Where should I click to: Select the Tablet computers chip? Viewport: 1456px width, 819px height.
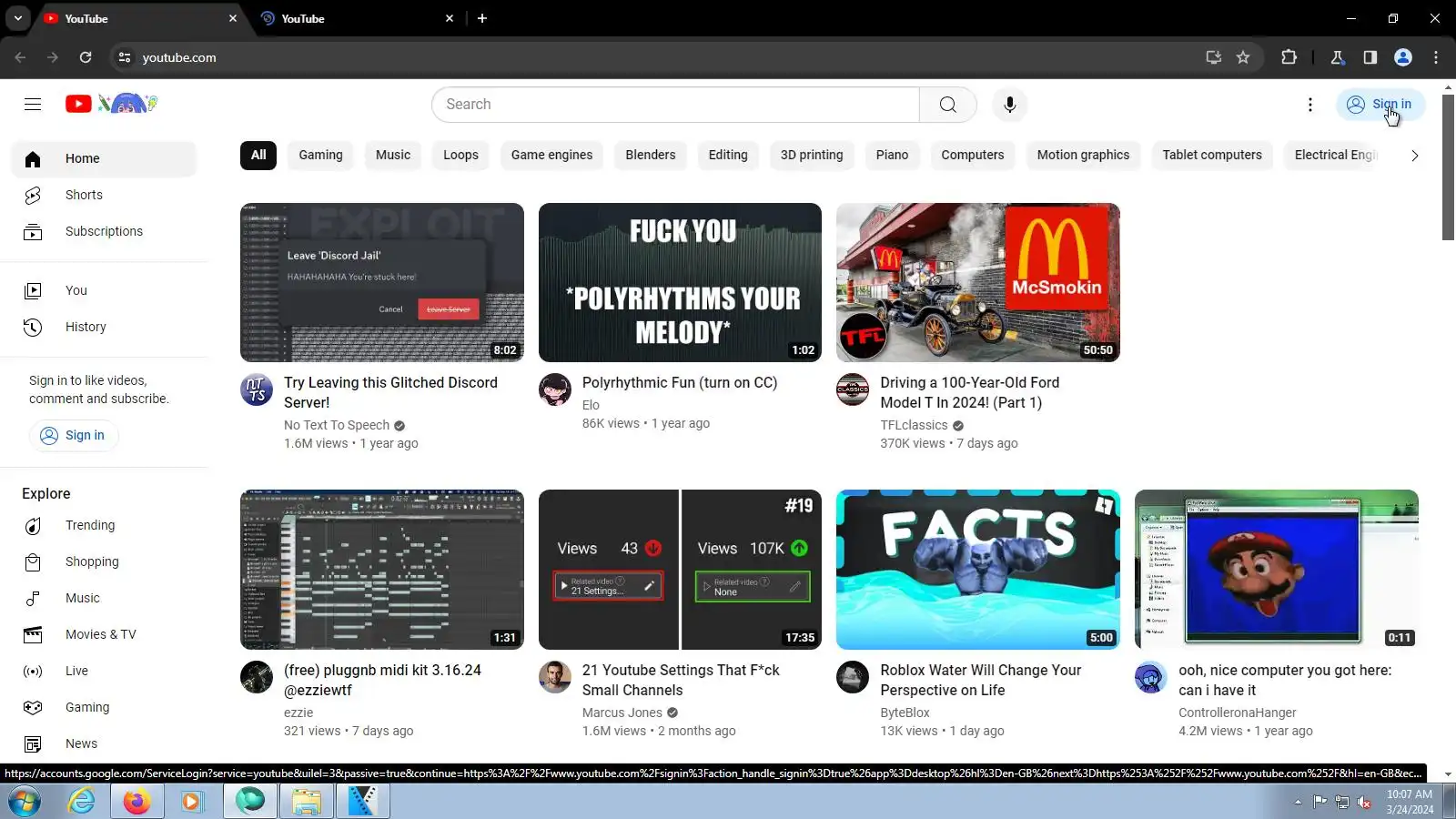[1212, 155]
